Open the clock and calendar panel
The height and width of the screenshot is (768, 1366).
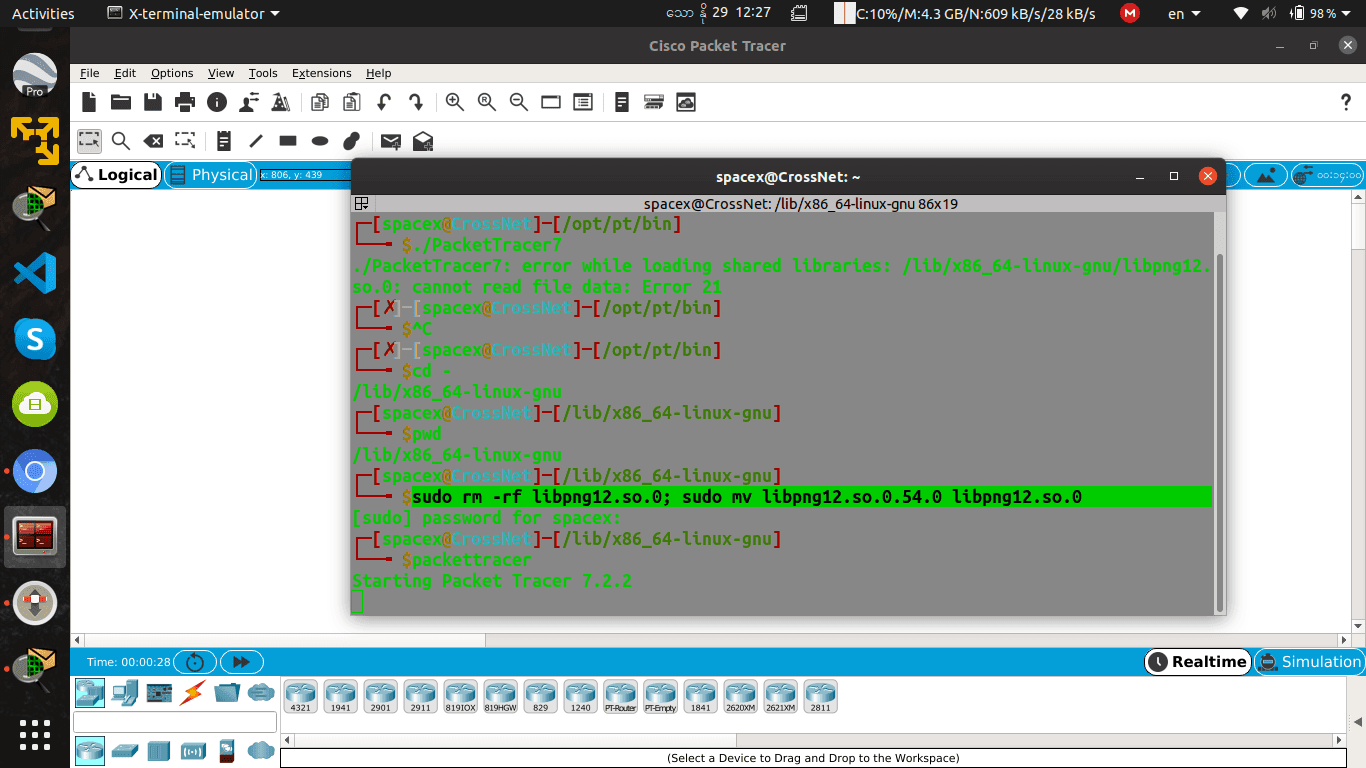click(718, 13)
